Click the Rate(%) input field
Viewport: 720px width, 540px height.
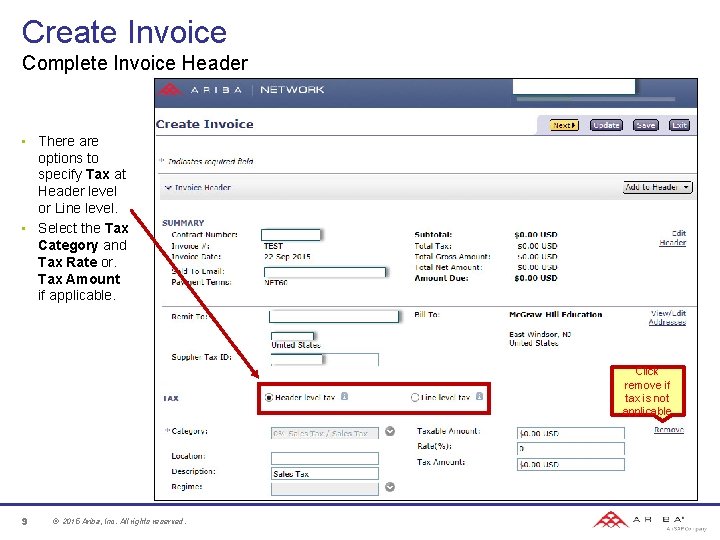571,448
